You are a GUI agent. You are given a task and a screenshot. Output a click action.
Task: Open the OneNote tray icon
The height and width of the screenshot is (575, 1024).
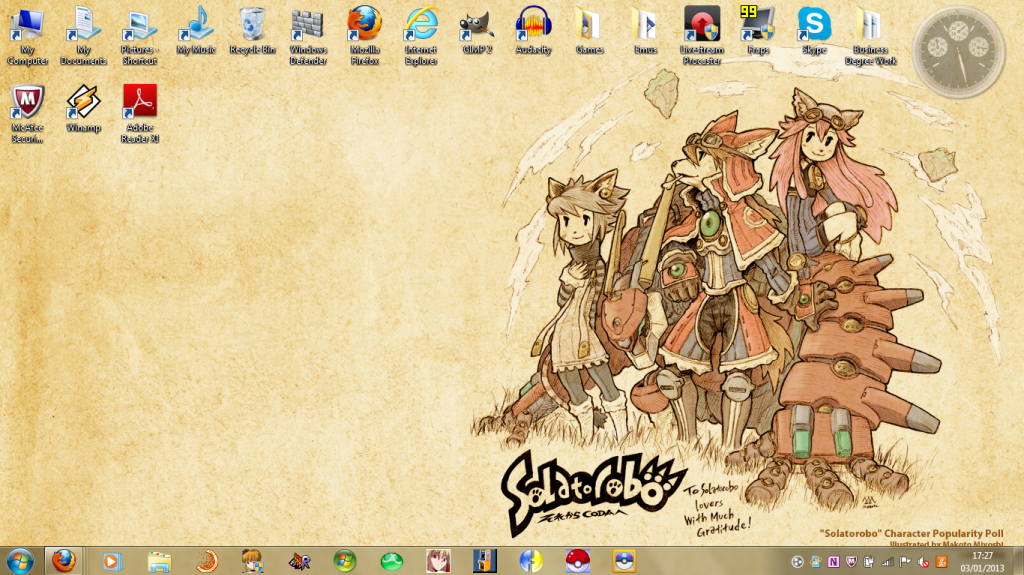point(833,562)
